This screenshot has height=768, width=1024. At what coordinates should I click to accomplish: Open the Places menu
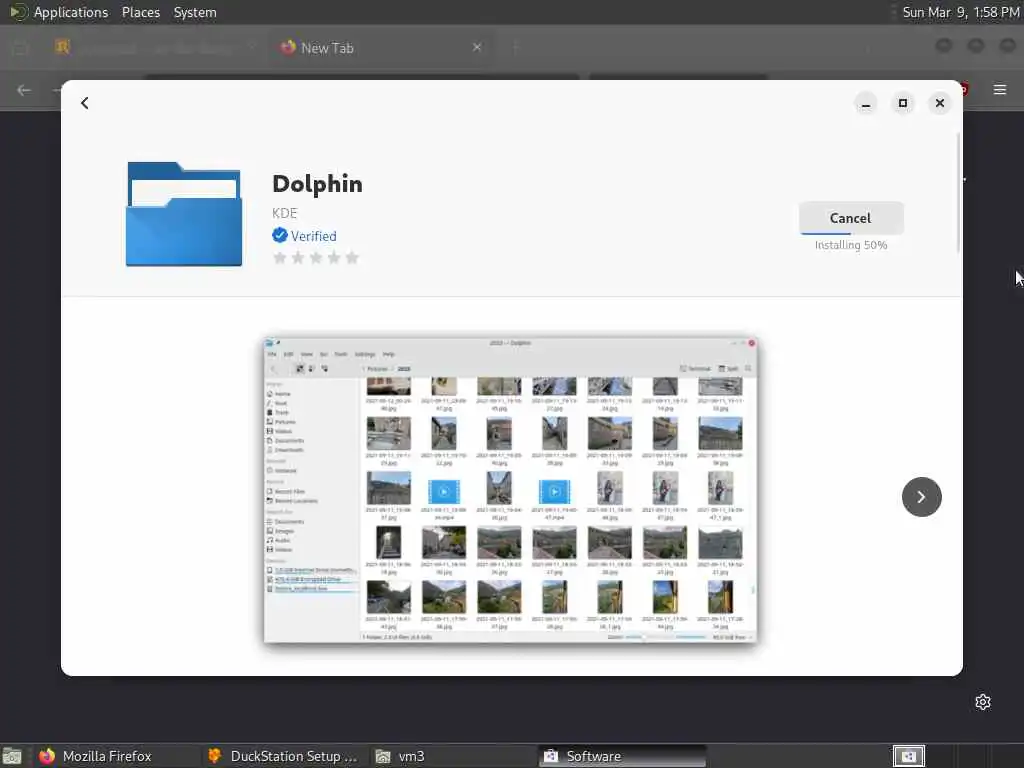[x=140, y=12]
